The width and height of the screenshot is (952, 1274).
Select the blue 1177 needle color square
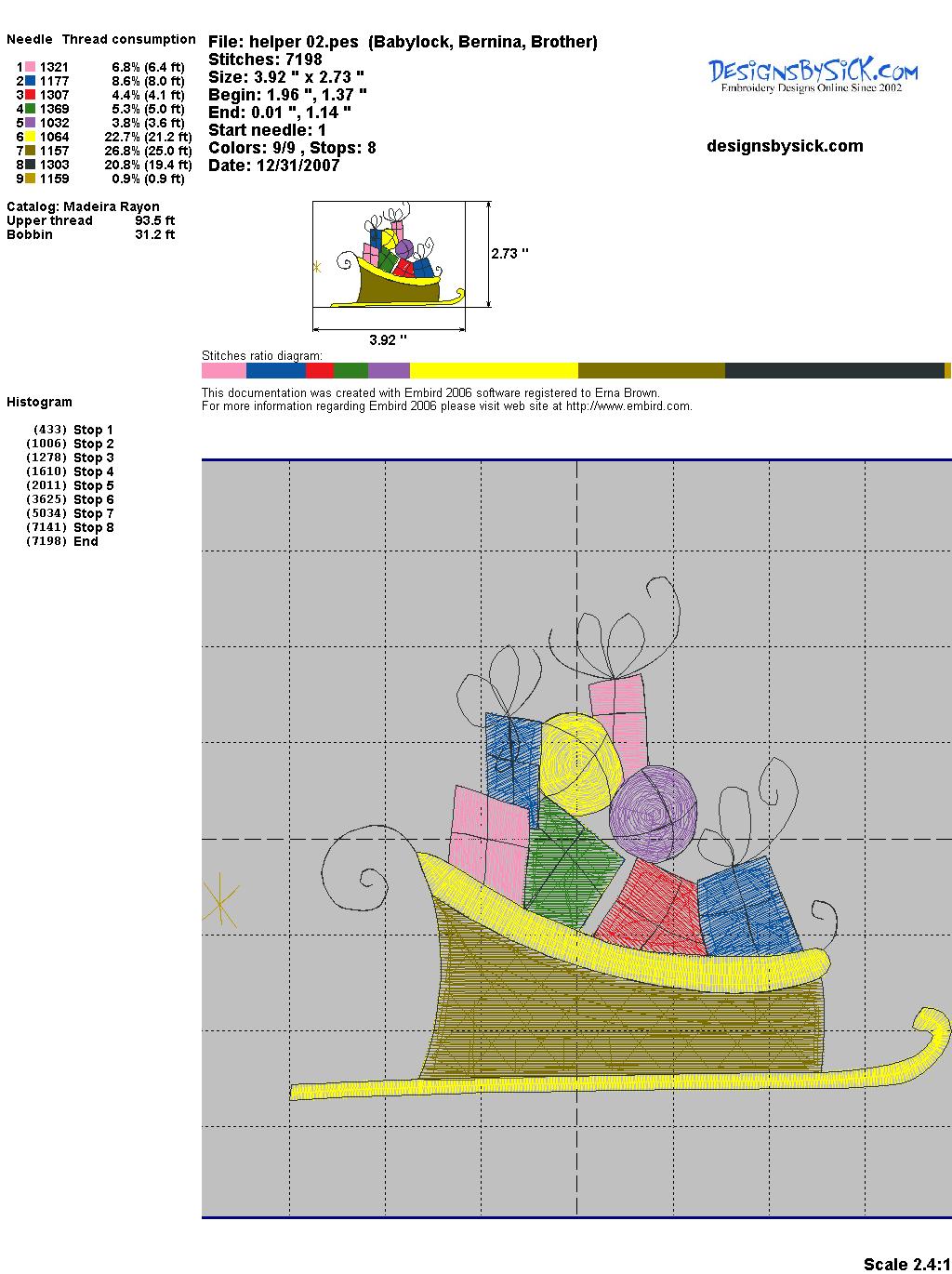30,81
